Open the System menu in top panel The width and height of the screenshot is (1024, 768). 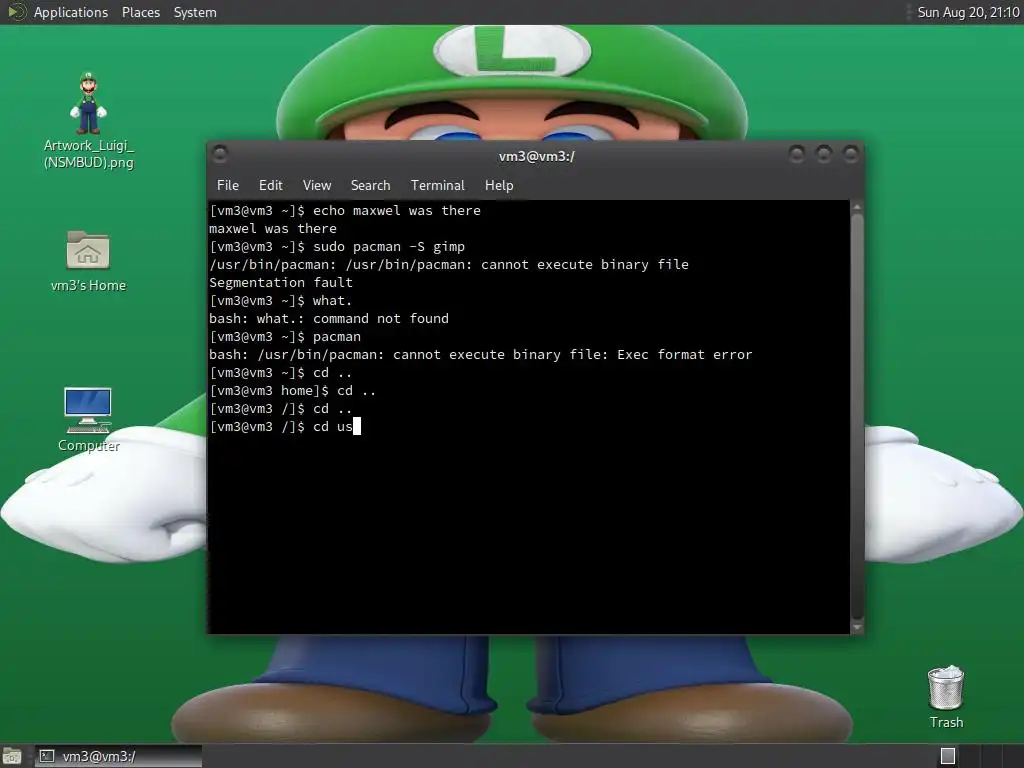point(195,12)
